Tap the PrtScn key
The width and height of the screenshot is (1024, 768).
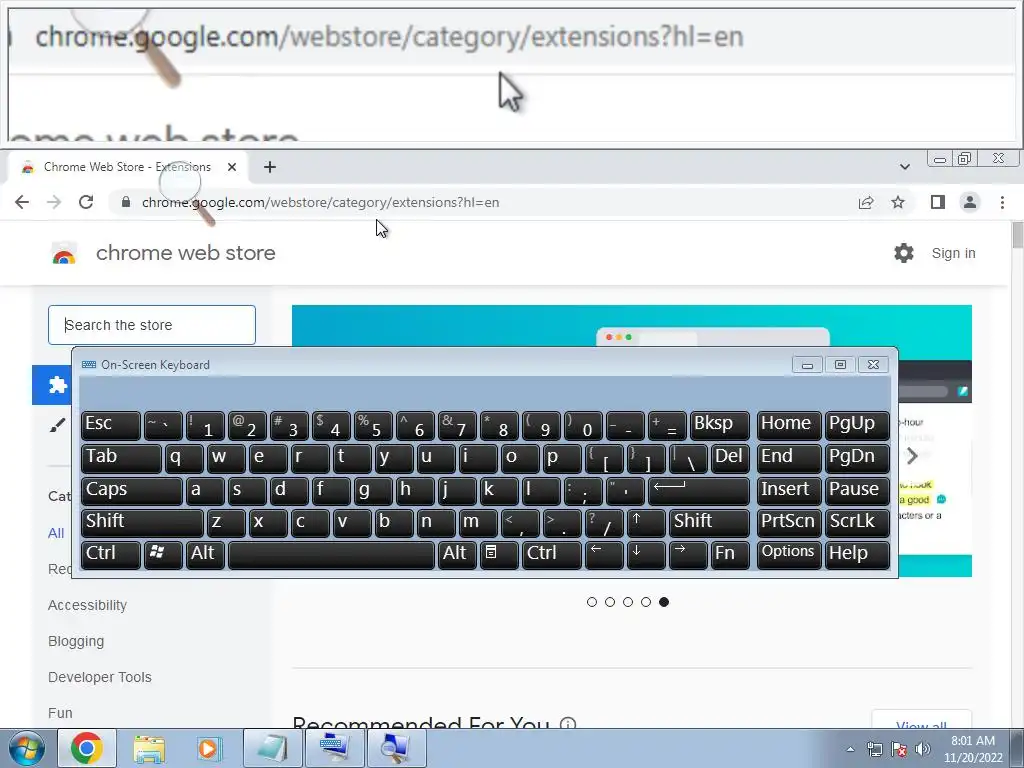pyautogui.click(x=789, y=522)
